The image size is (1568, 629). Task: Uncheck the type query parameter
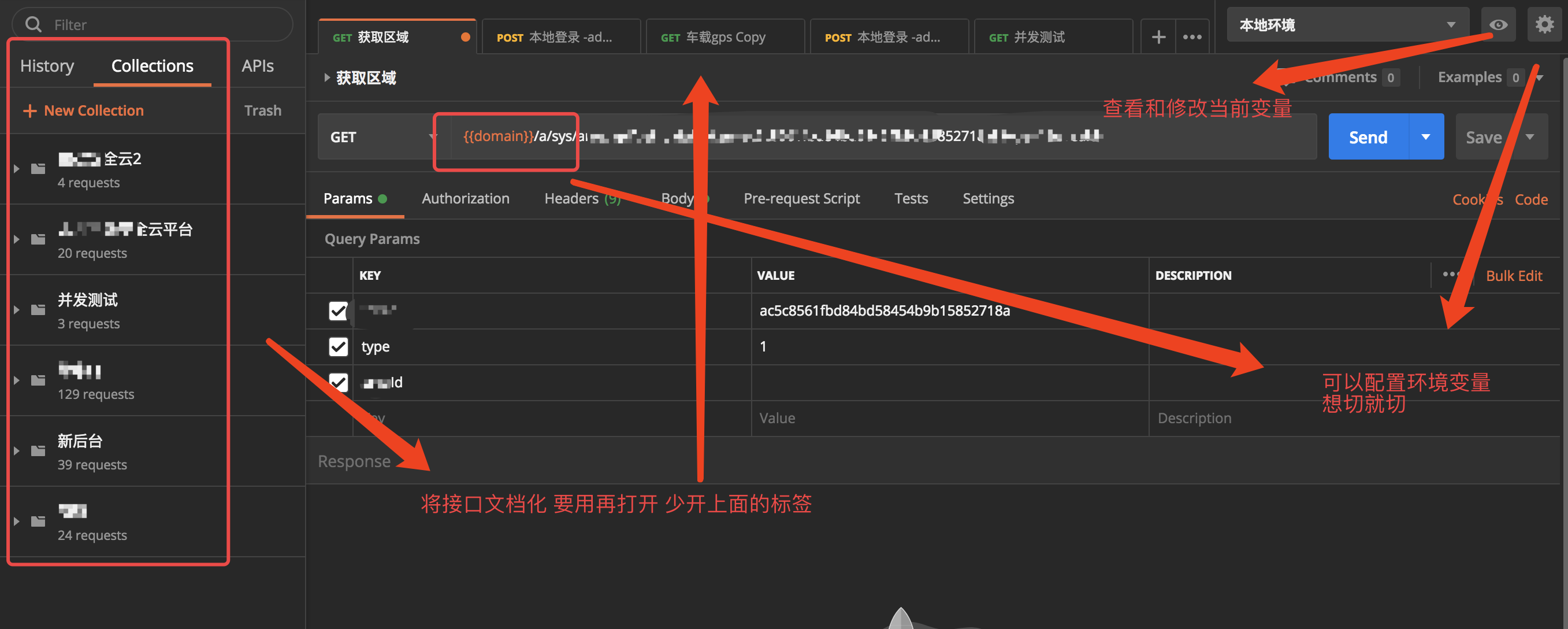339,346
